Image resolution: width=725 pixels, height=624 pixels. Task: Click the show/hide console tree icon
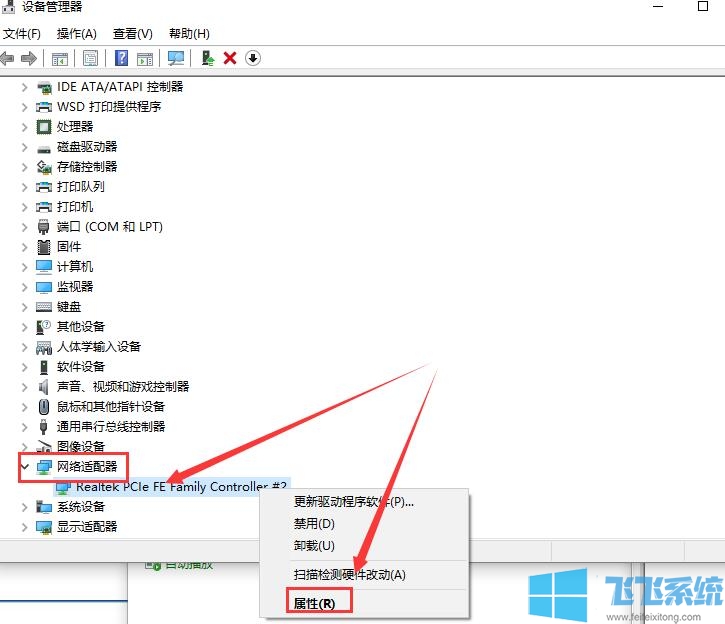(60, 58)
